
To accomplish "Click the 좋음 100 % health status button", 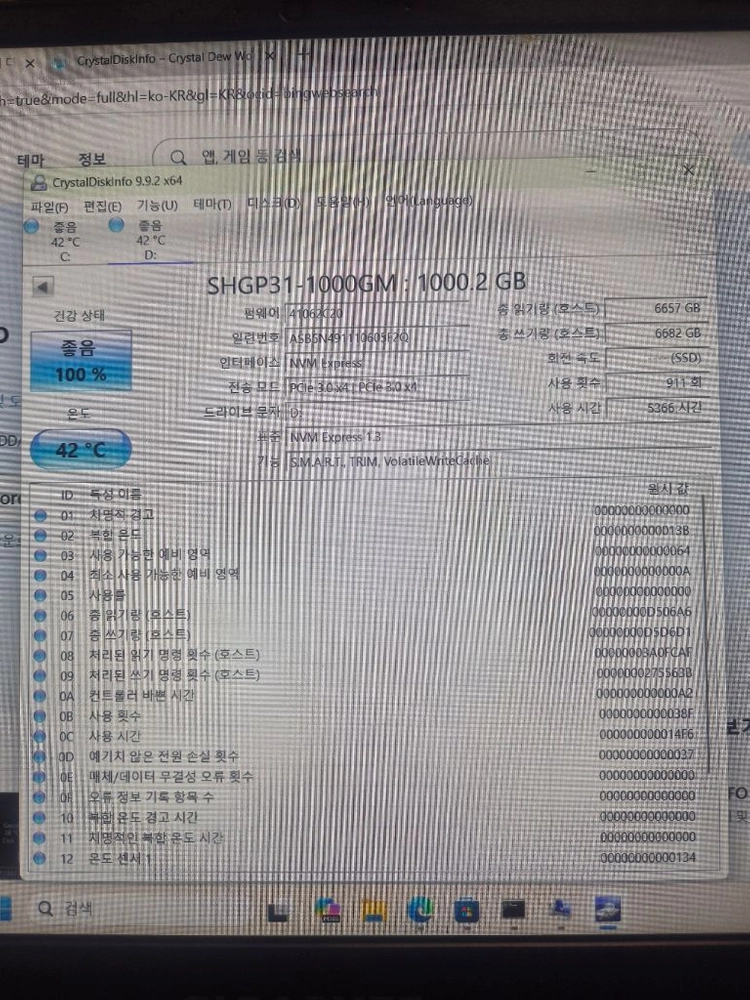I will (81, 360).
